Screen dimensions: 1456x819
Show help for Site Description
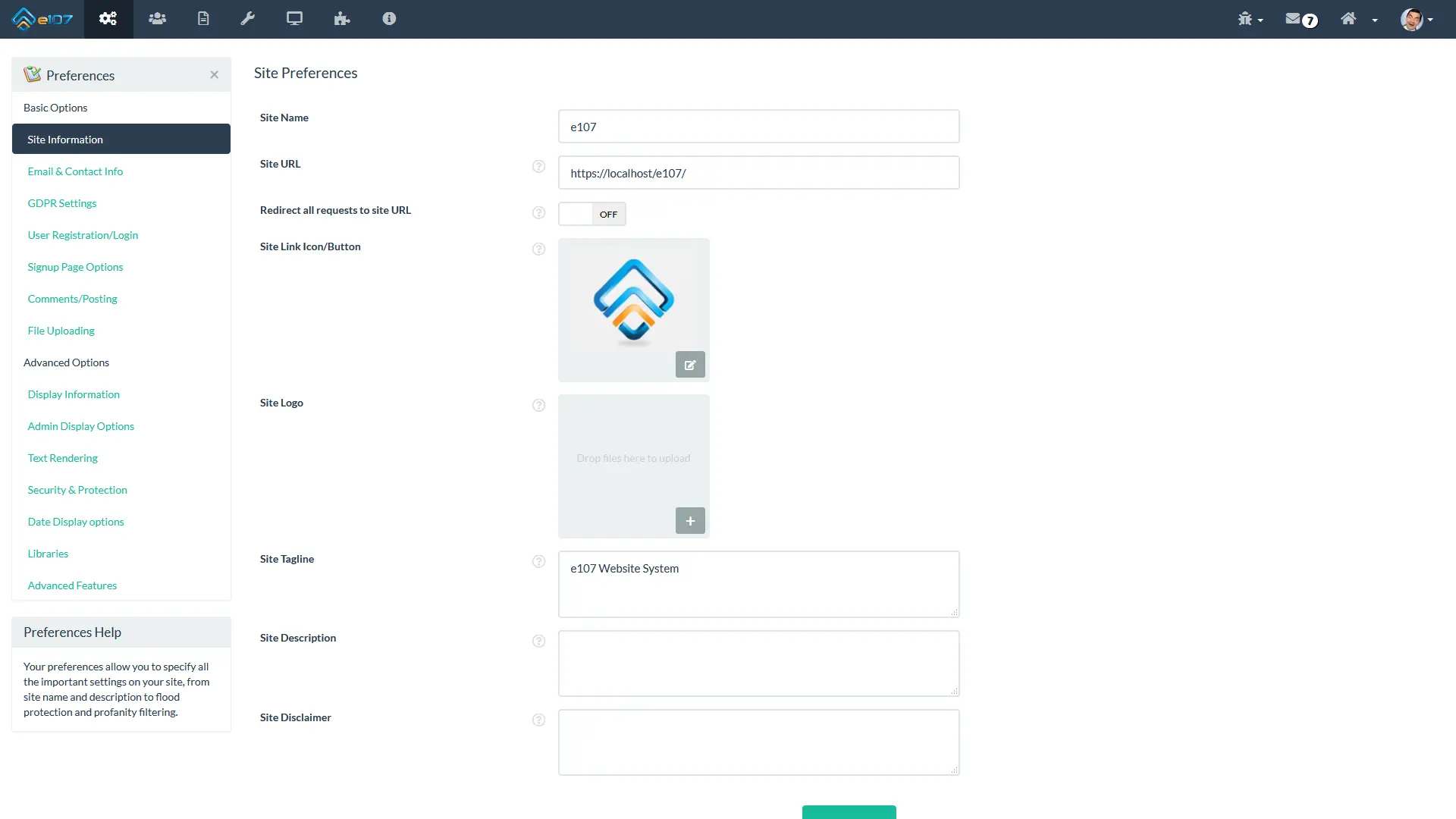point(538,641)
